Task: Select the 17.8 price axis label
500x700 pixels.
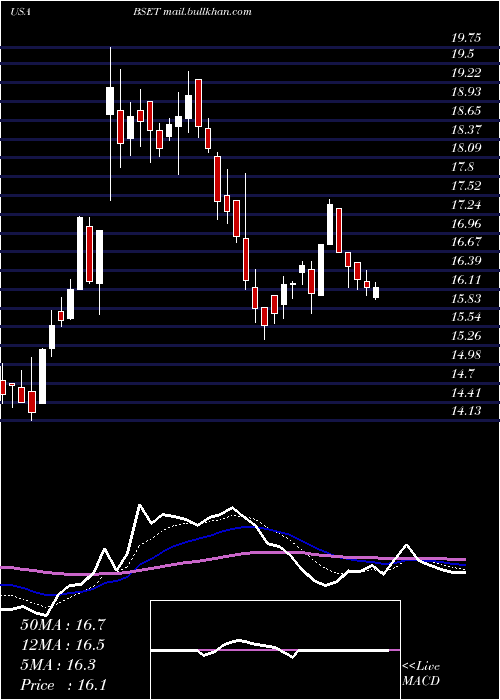Action: [x=462, y=167]
